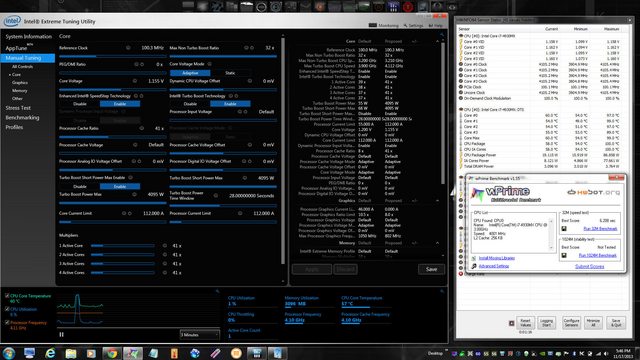640x360 pixels.
Task: Click Reset Values in HWiNFO
Action: (x=526, y=322)
